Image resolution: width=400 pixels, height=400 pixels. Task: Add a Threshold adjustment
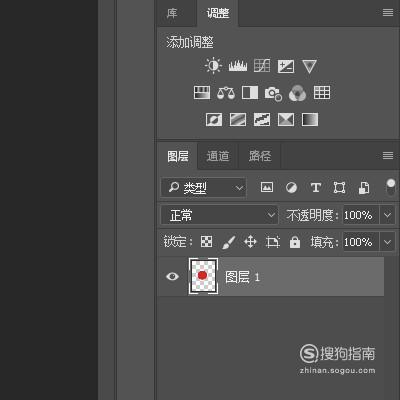[262, 119]
